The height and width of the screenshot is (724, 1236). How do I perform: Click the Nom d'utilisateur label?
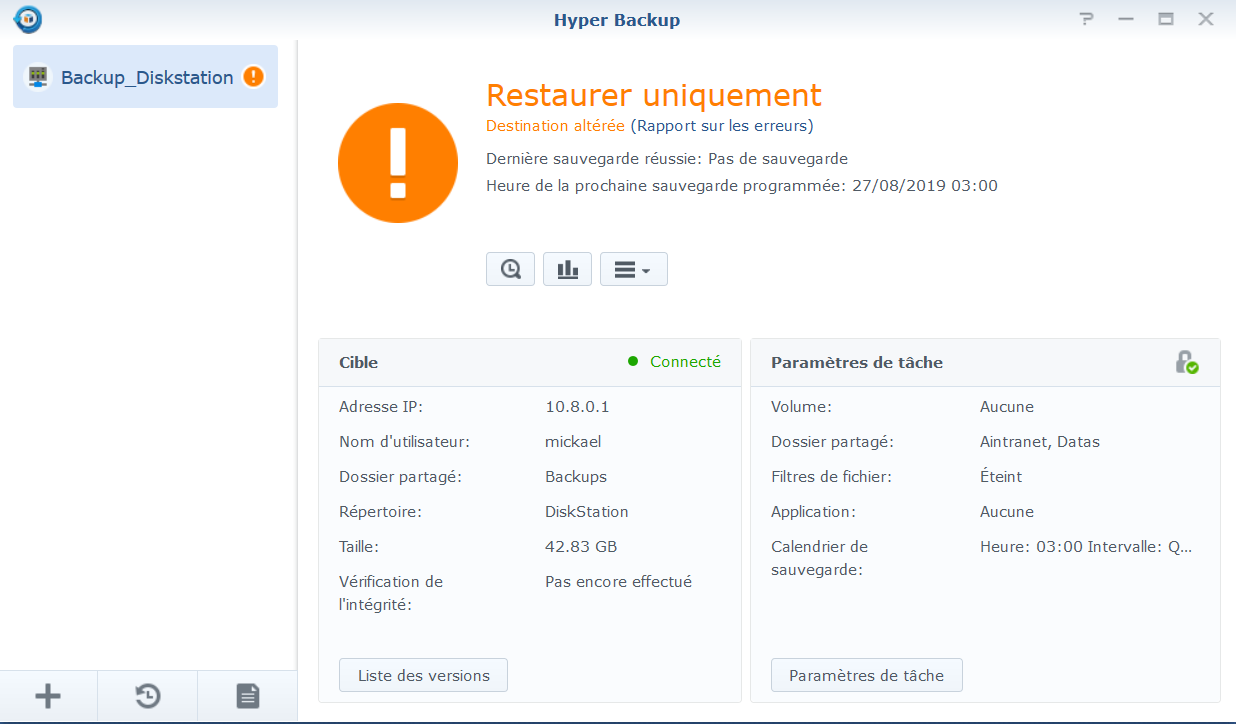(x=404, y=442)
